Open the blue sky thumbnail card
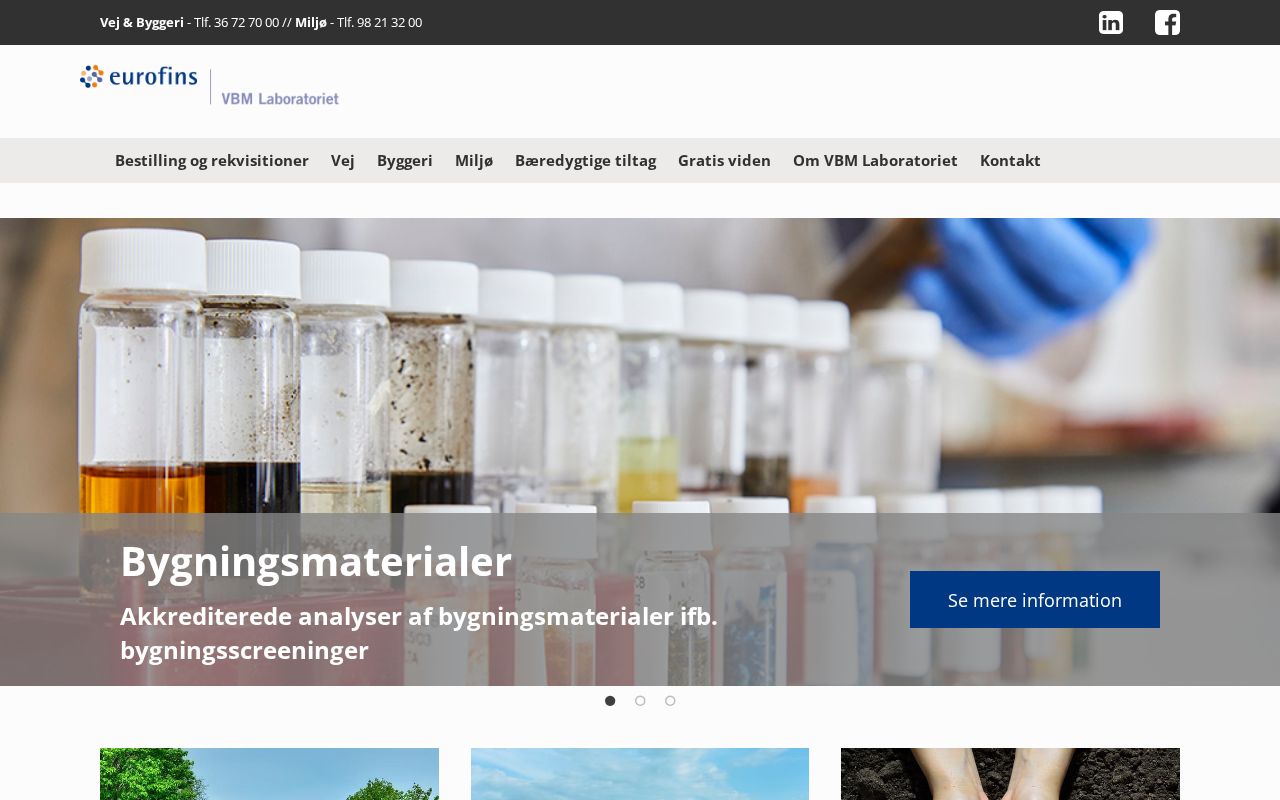Image resolution: width=1280 pixels, height=800 pixels. [x=640, y=774]
